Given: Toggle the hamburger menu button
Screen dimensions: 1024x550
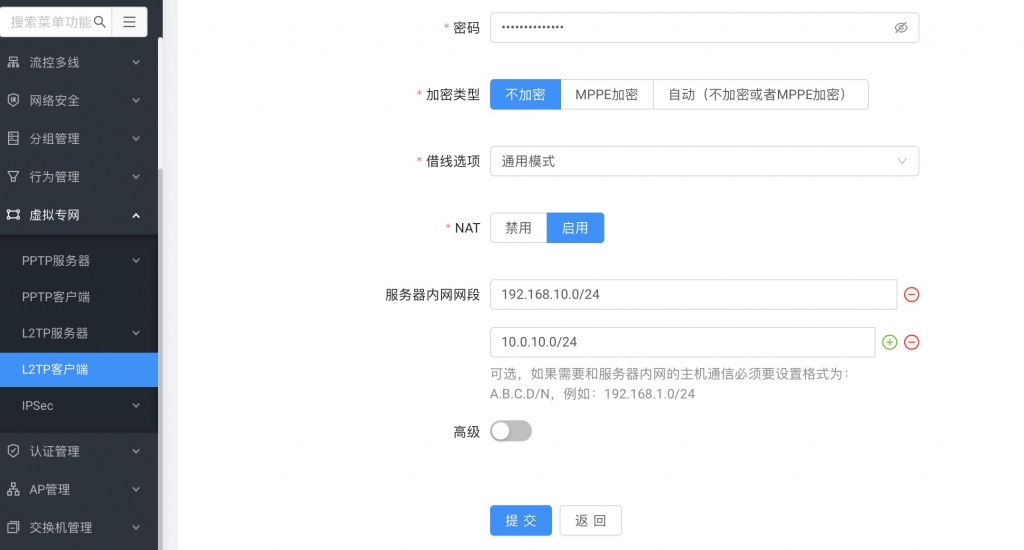Looking at the screenshot, I should pyautogui.click(x=129, y=22).
